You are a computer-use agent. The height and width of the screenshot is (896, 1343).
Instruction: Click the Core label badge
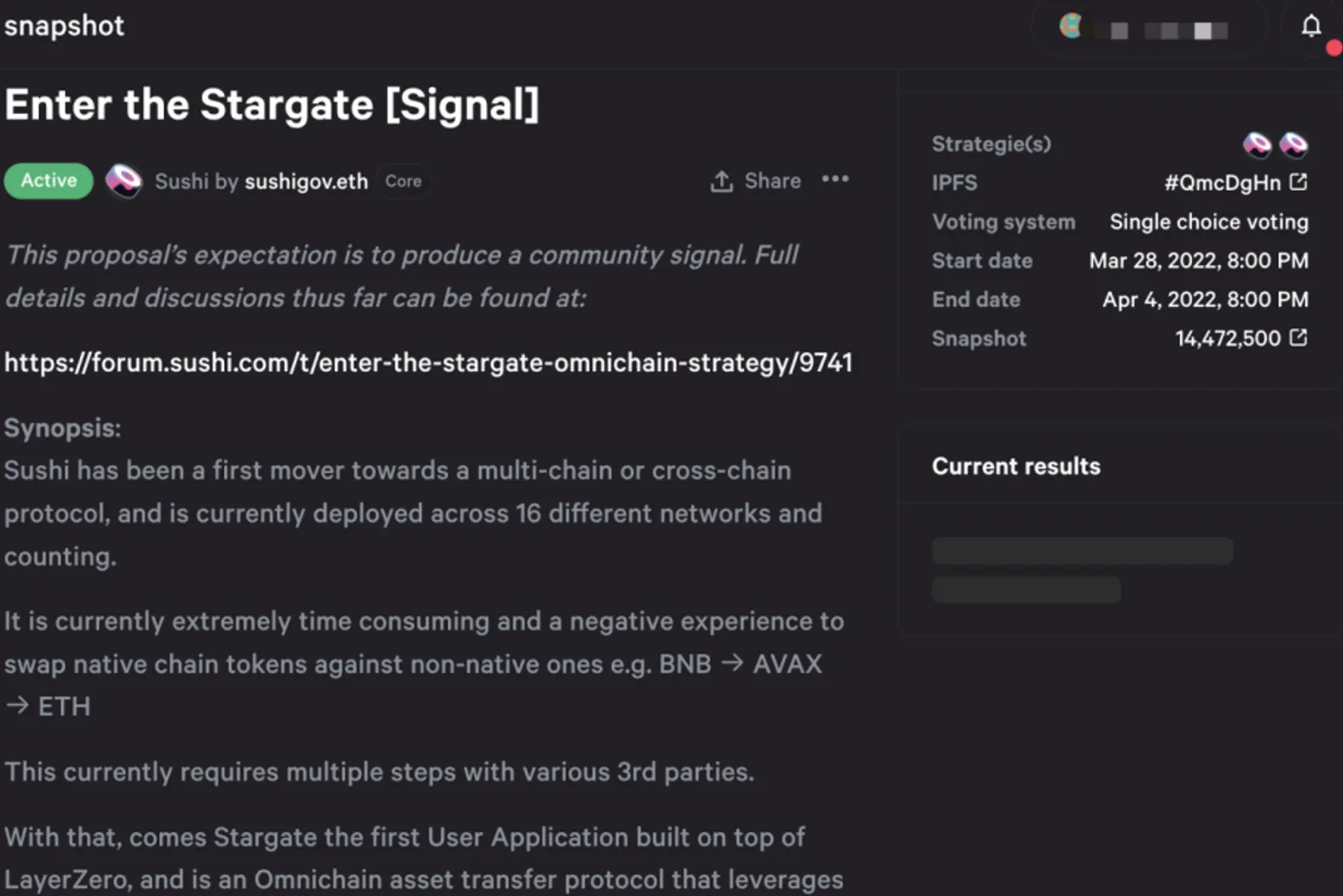(x=404, y=181)
